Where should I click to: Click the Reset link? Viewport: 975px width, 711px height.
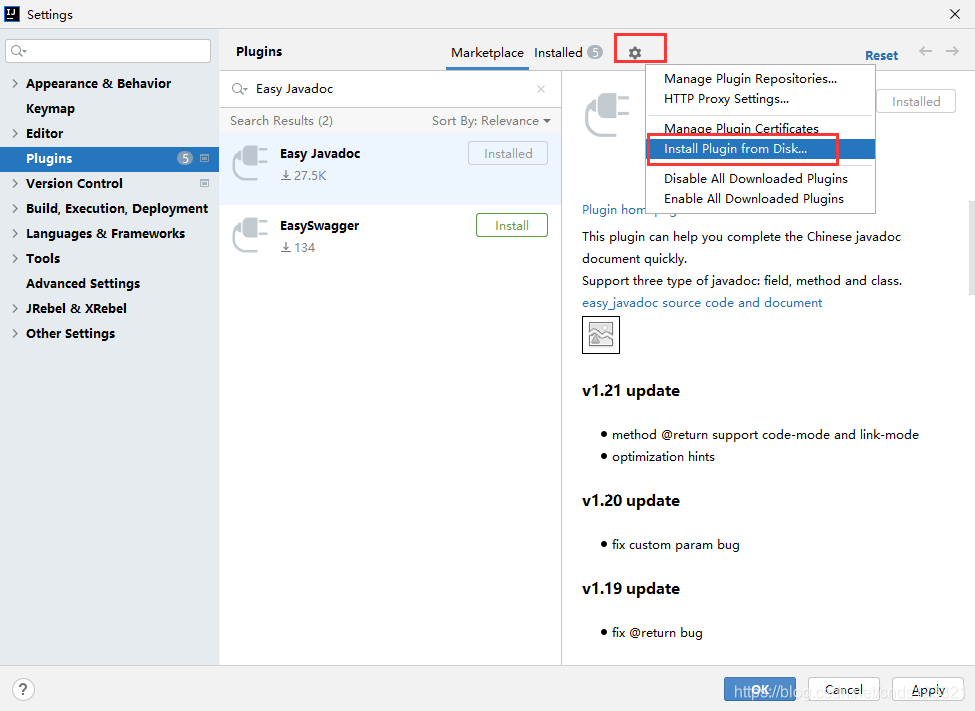[881, 55]
